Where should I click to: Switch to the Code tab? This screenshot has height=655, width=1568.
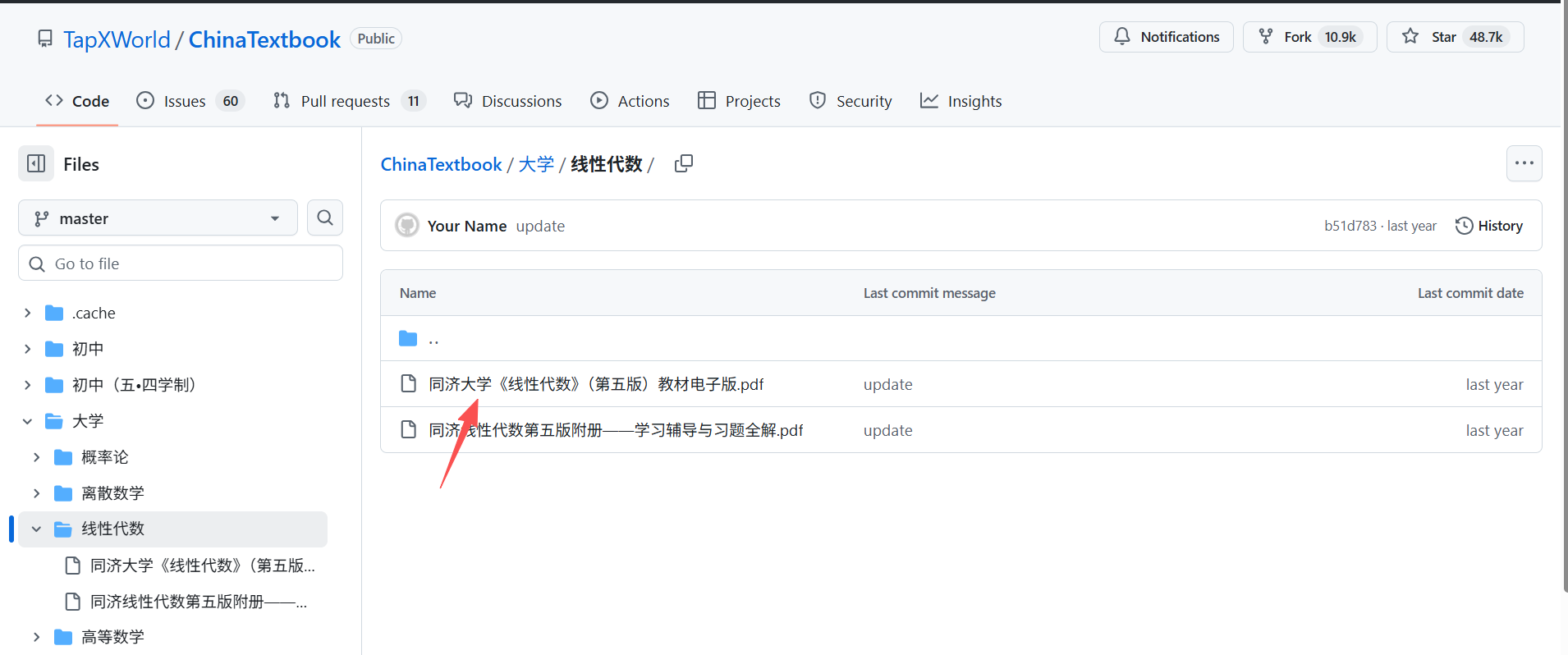[x=77, y=101]
